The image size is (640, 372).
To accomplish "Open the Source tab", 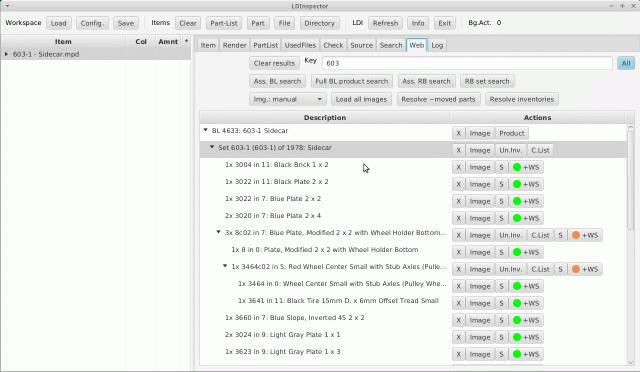I will click(362, 45).
